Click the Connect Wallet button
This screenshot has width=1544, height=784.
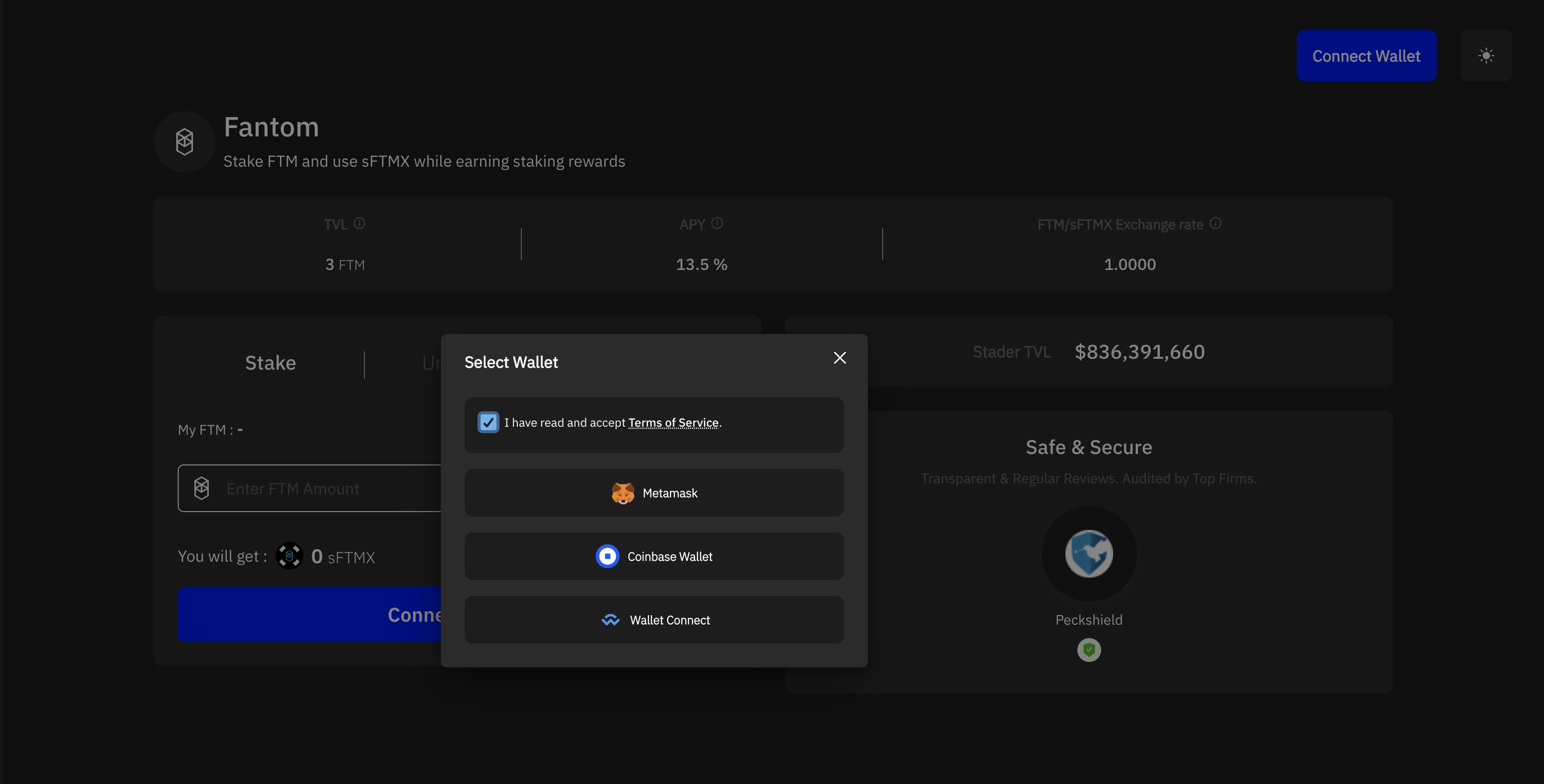[x=1366, y=55]
